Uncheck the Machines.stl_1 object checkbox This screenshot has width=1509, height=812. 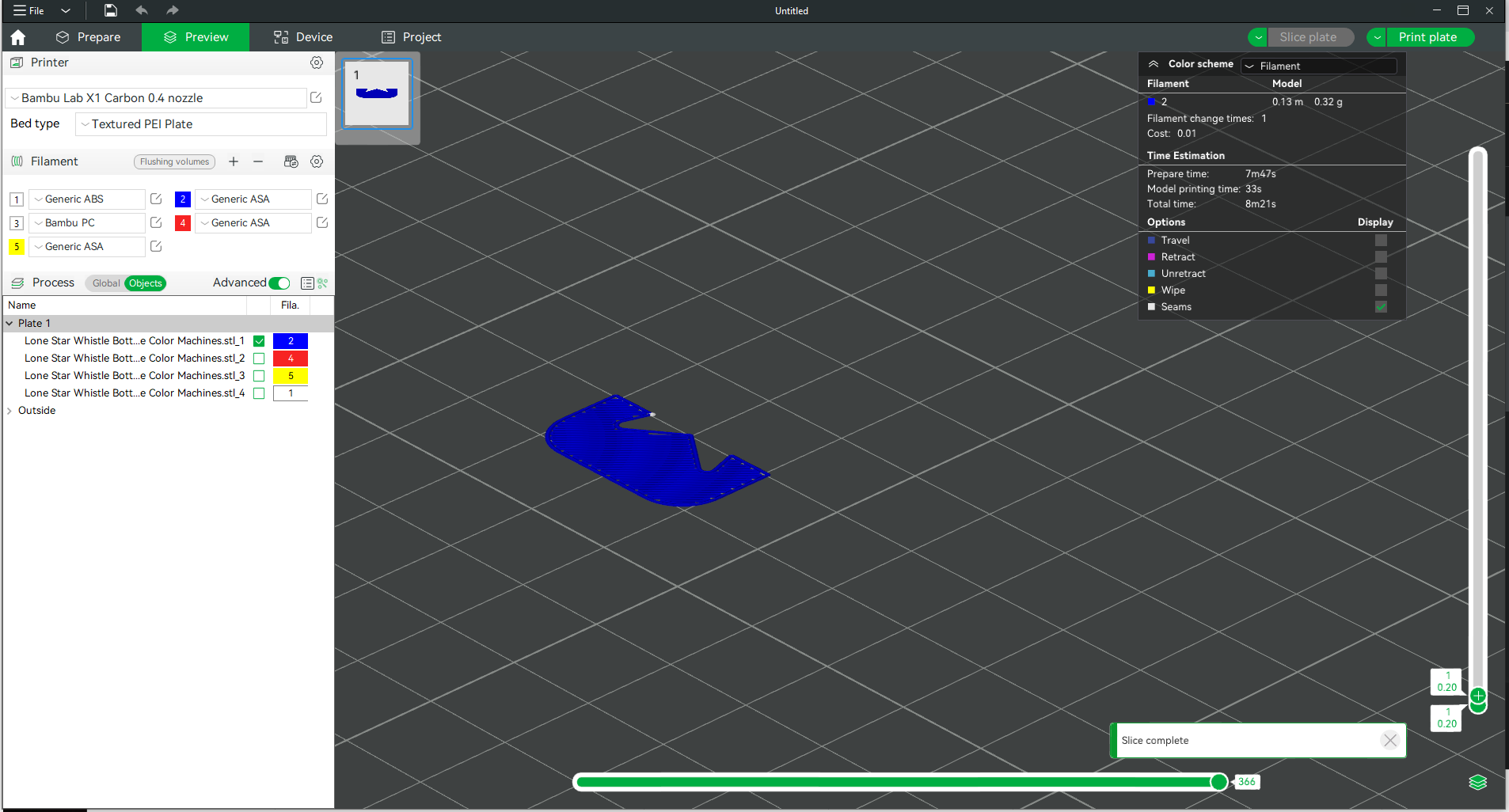(x=259, y=341)
